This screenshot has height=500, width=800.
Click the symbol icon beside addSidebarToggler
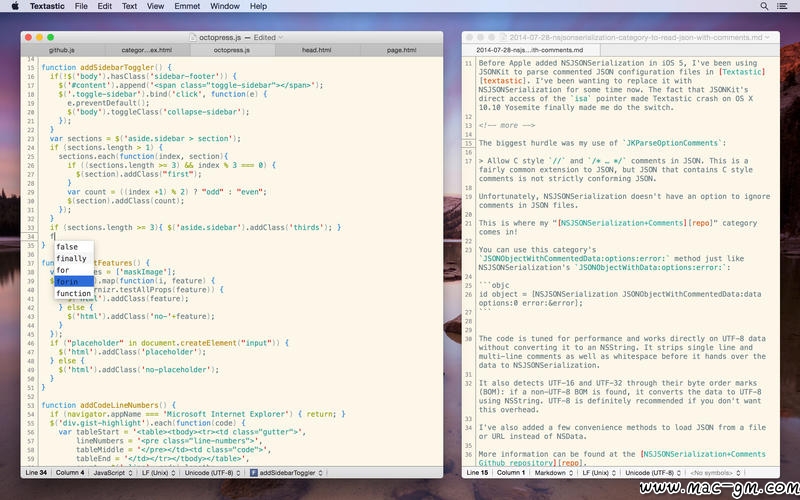click(x=254, y=473)
